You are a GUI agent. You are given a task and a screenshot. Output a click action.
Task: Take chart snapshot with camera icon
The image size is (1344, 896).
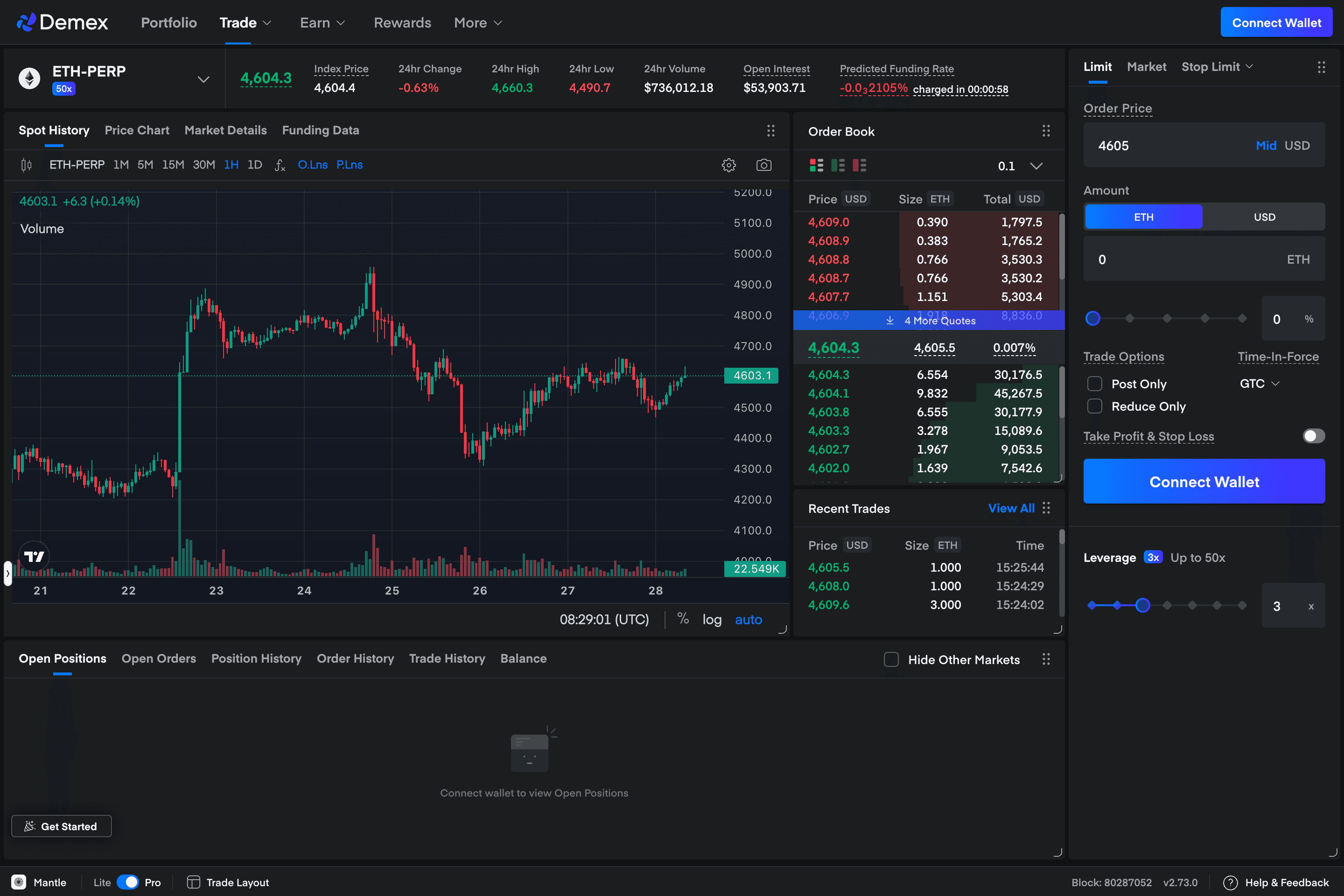[763, 165]
